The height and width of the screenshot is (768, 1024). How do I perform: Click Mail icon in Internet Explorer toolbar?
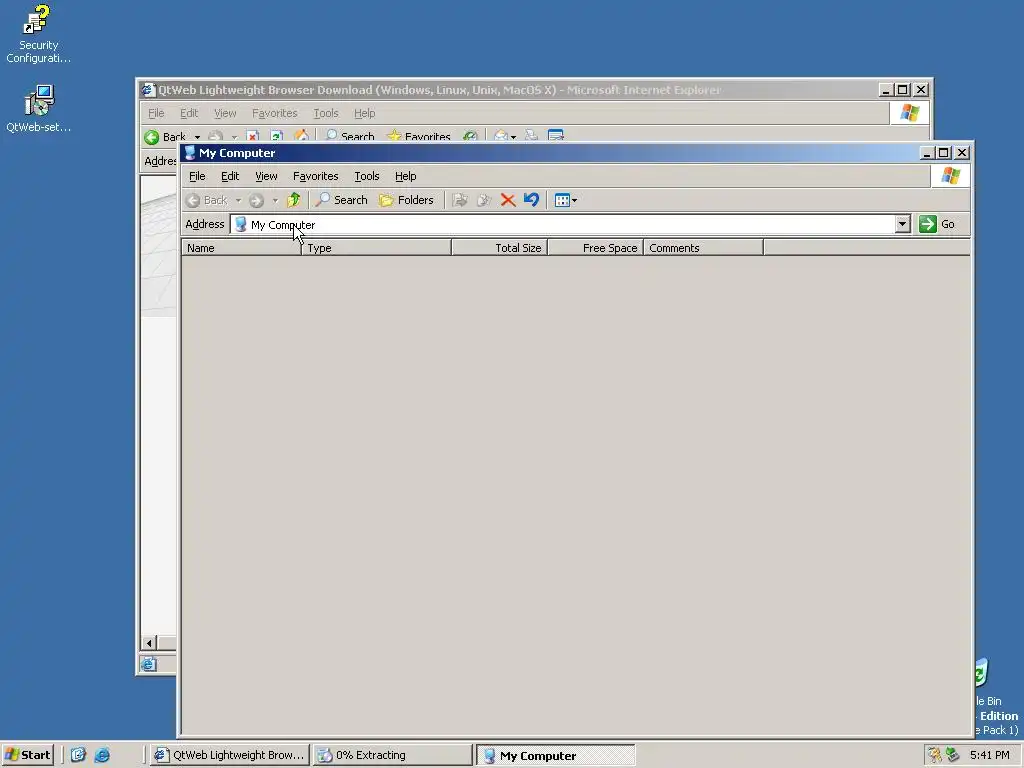point(502,136)
